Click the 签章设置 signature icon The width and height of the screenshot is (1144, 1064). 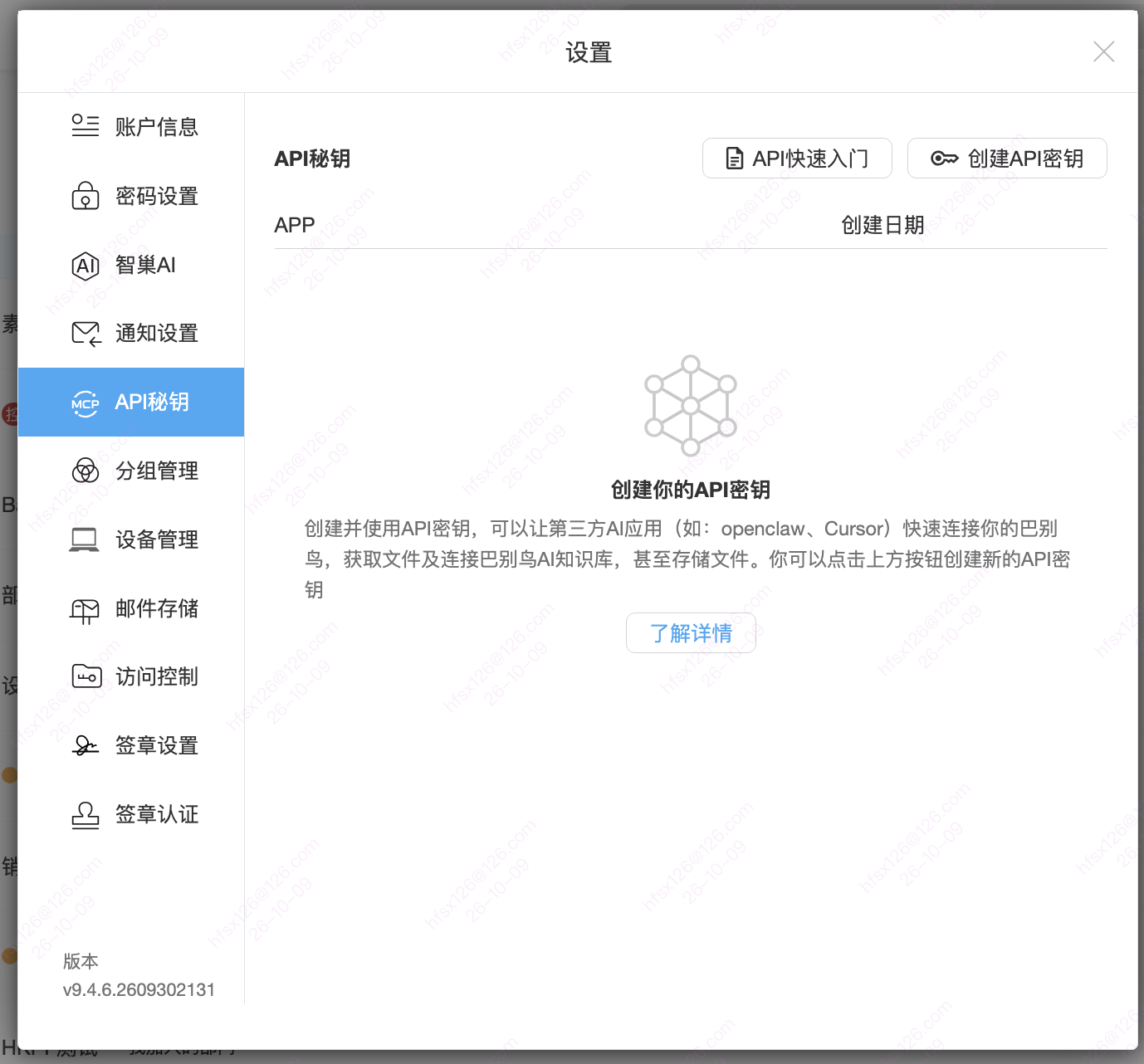(x=85, y=745)
